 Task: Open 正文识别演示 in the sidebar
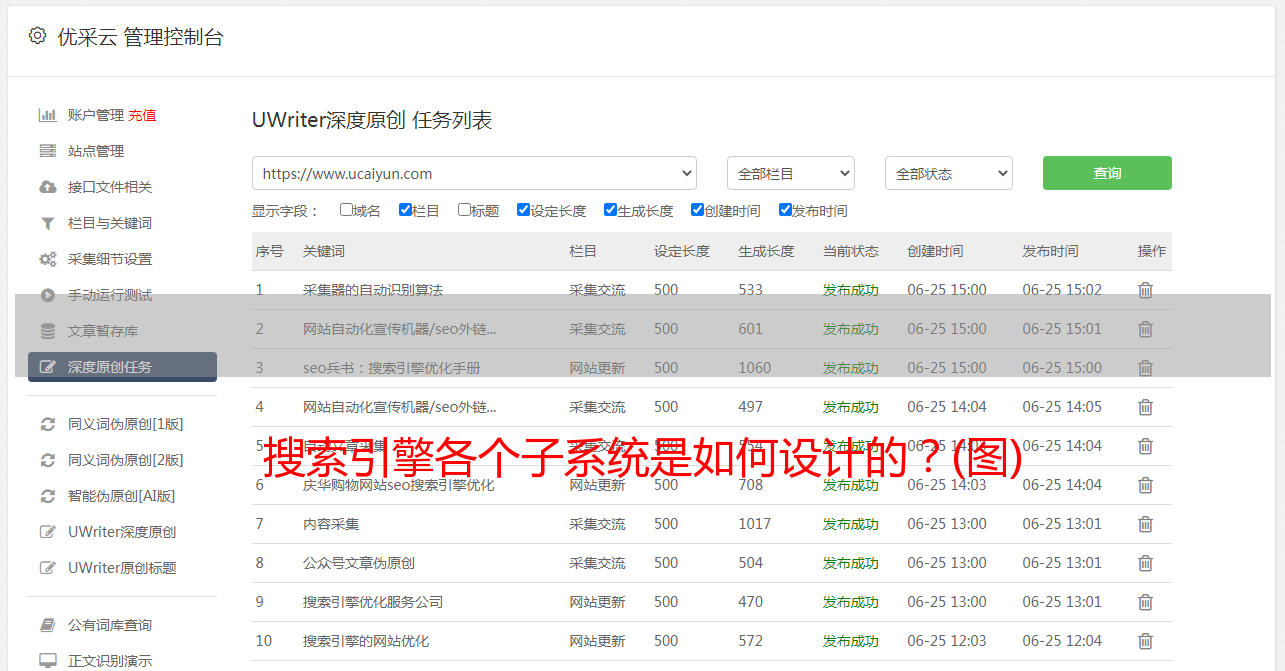point(110,661)
